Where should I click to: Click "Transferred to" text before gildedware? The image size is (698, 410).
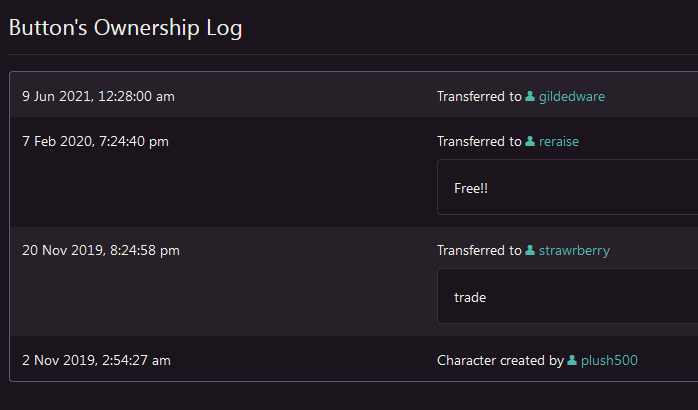coord(479,97)
